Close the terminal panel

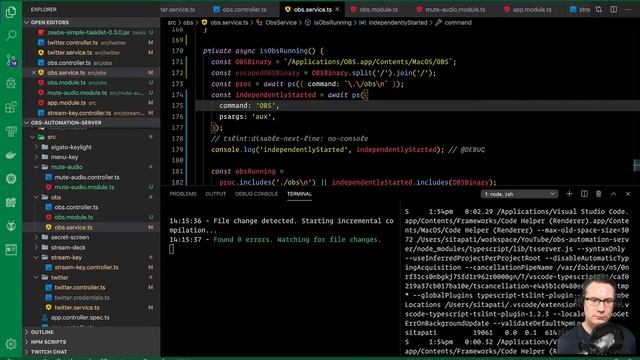click(x=628, y=194)
